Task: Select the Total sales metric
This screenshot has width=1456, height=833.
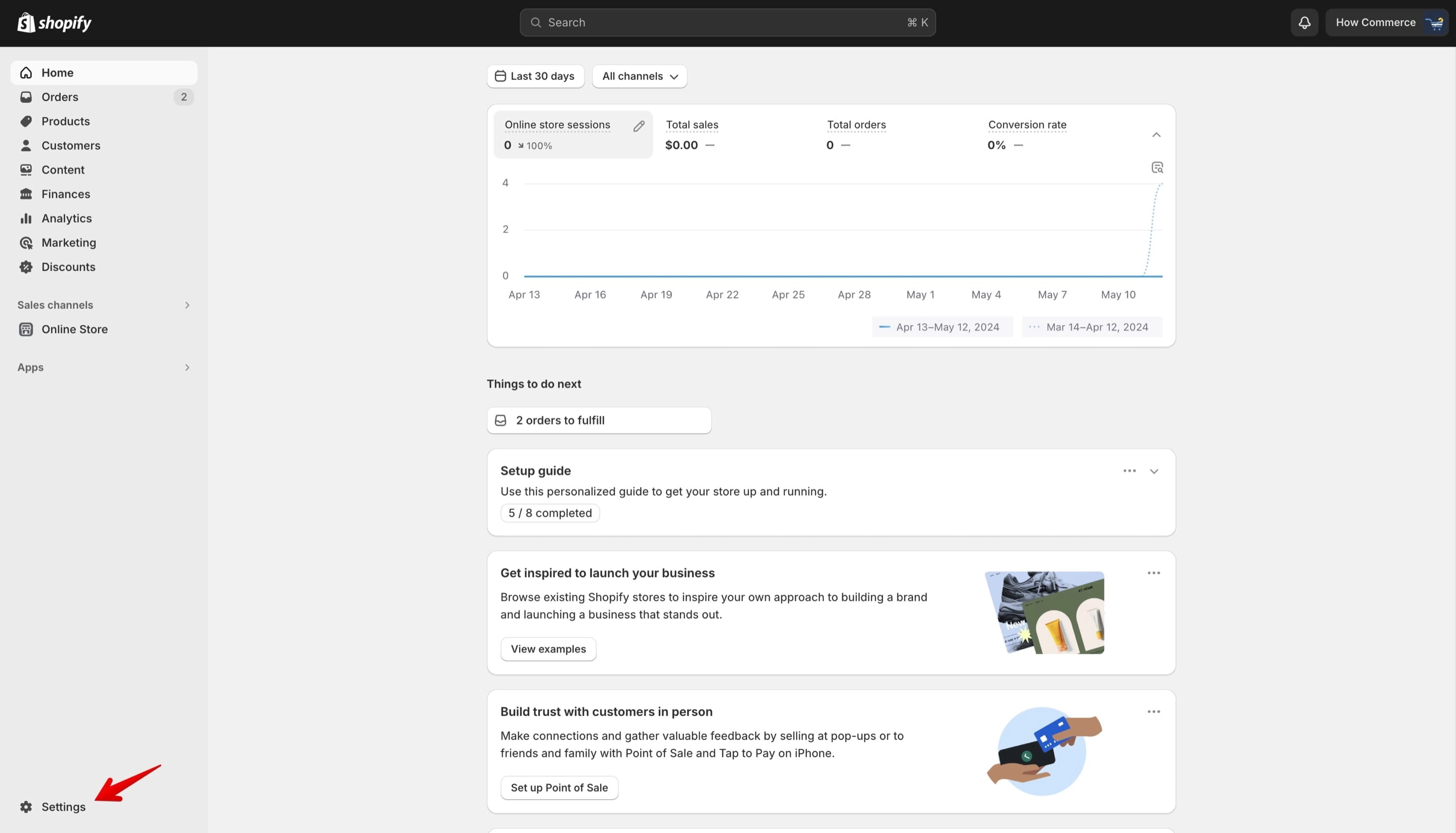Action: pos(733,135)
